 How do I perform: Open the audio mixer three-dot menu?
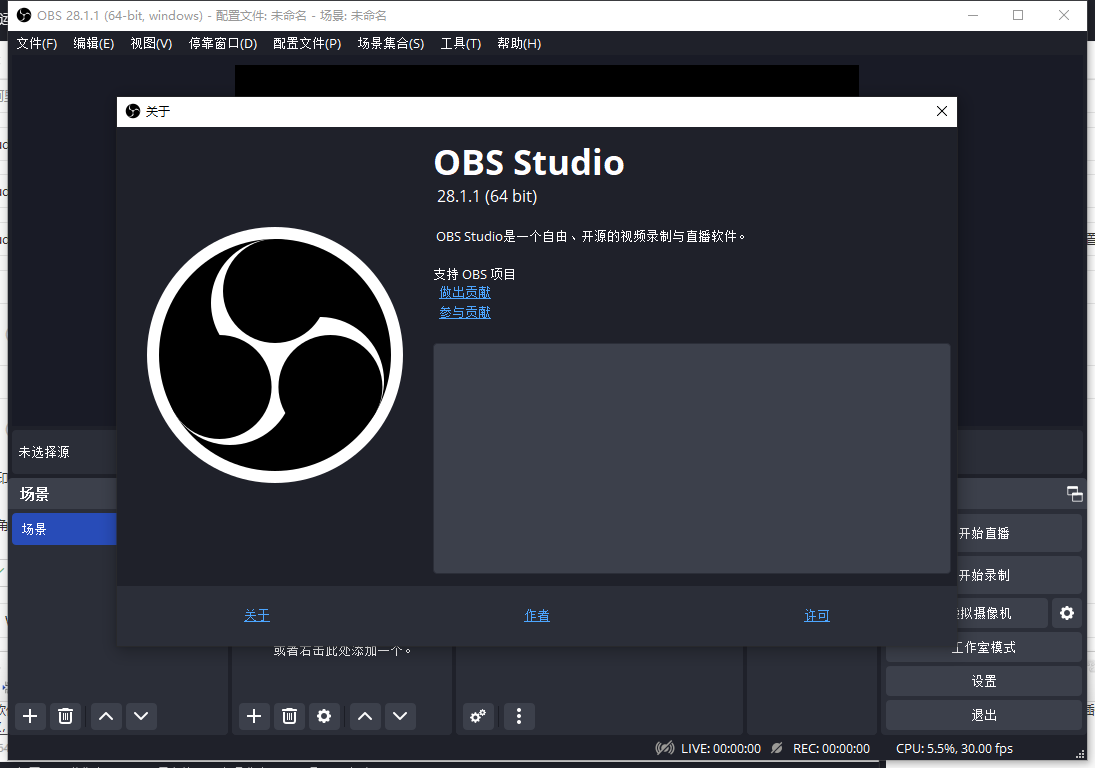click(518, 716)
